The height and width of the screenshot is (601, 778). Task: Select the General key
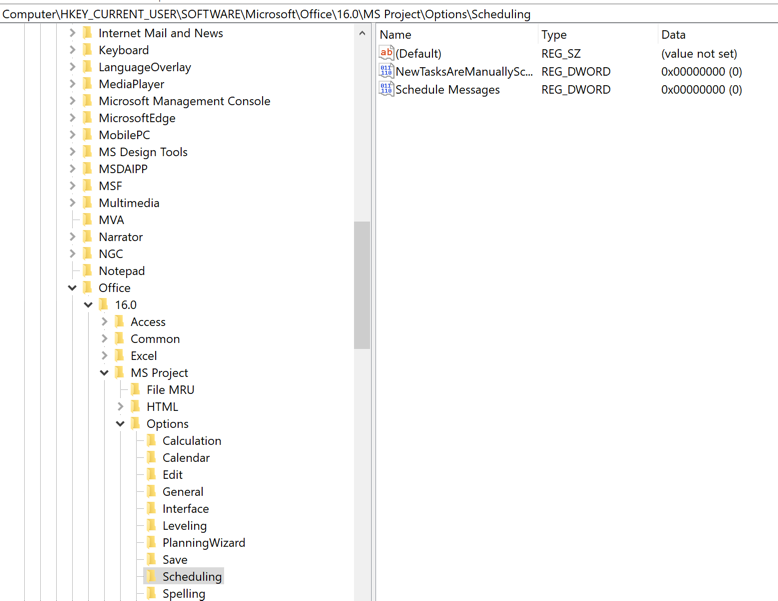[x=183, y=491]
